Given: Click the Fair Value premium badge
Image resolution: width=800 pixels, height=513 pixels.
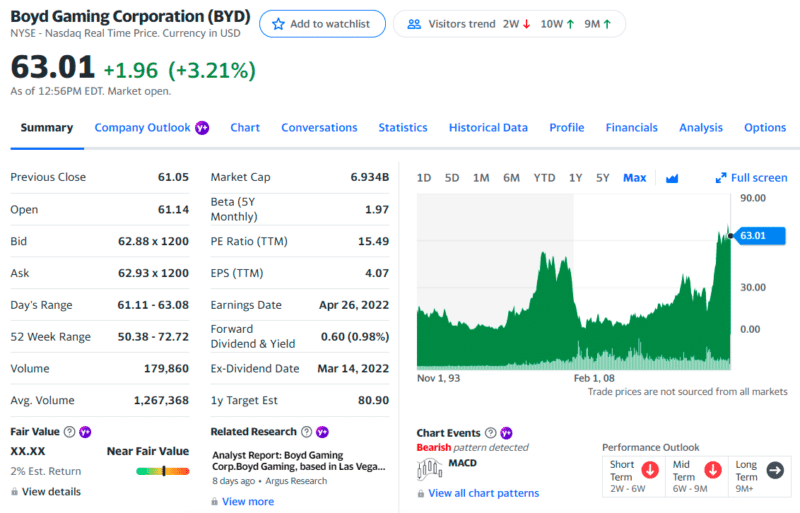Looking at the screenshot, I should [x=85, y=432].
